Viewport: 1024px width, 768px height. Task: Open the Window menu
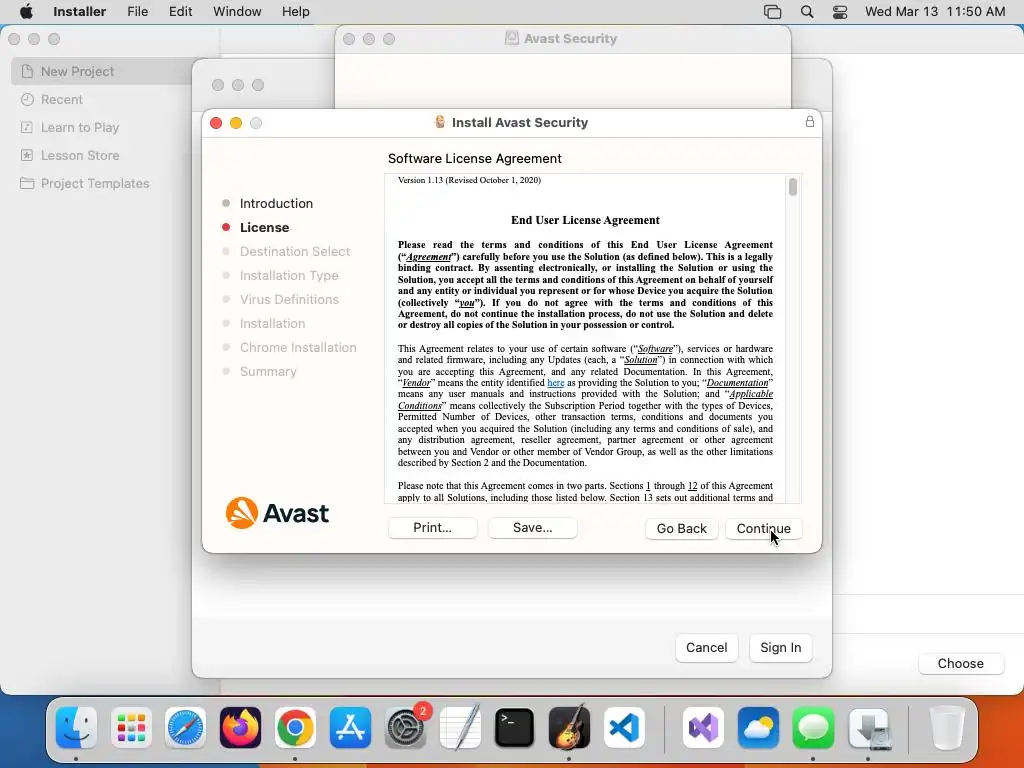[237, 12]
